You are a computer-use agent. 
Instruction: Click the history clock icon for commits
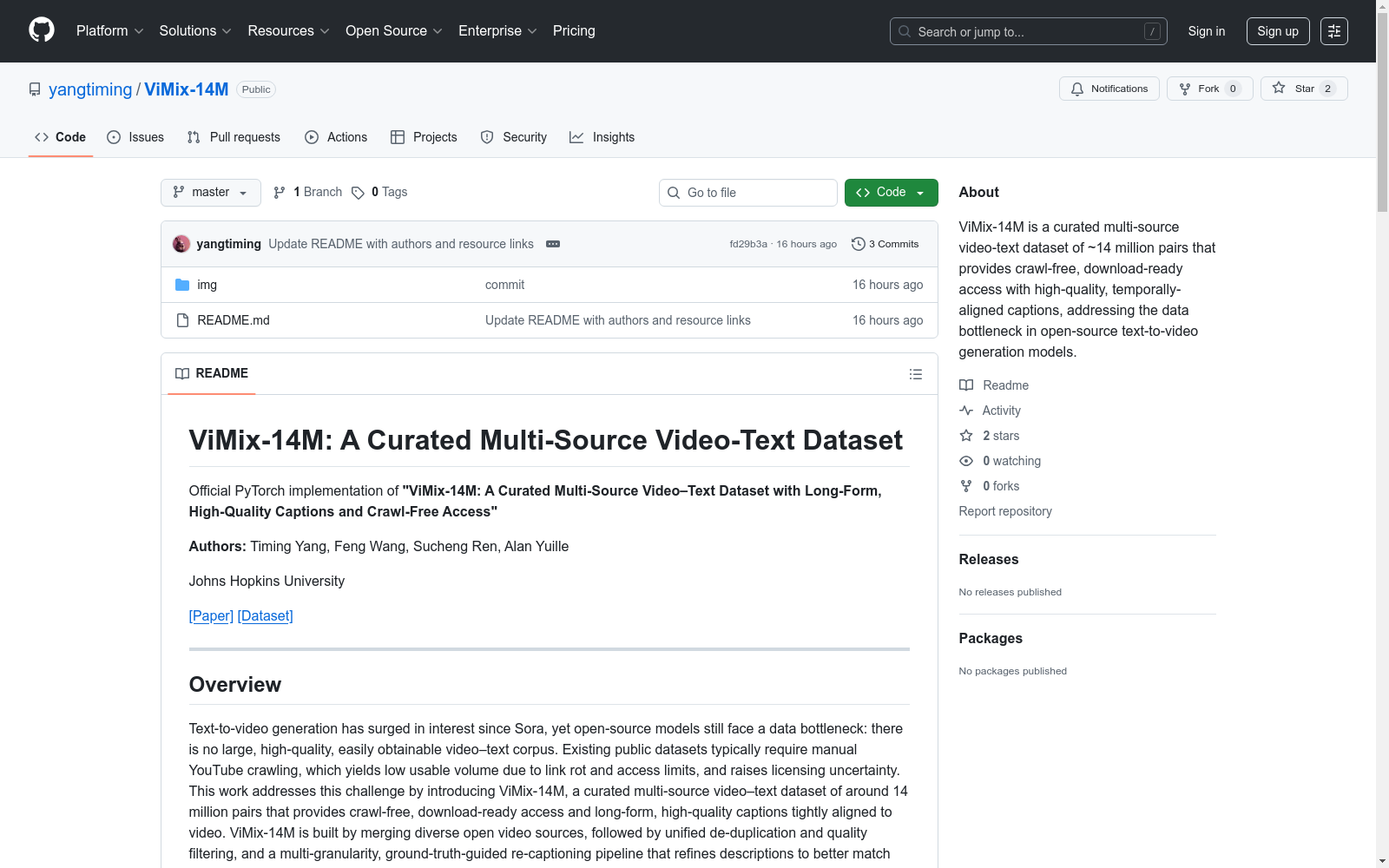[859, 244]
